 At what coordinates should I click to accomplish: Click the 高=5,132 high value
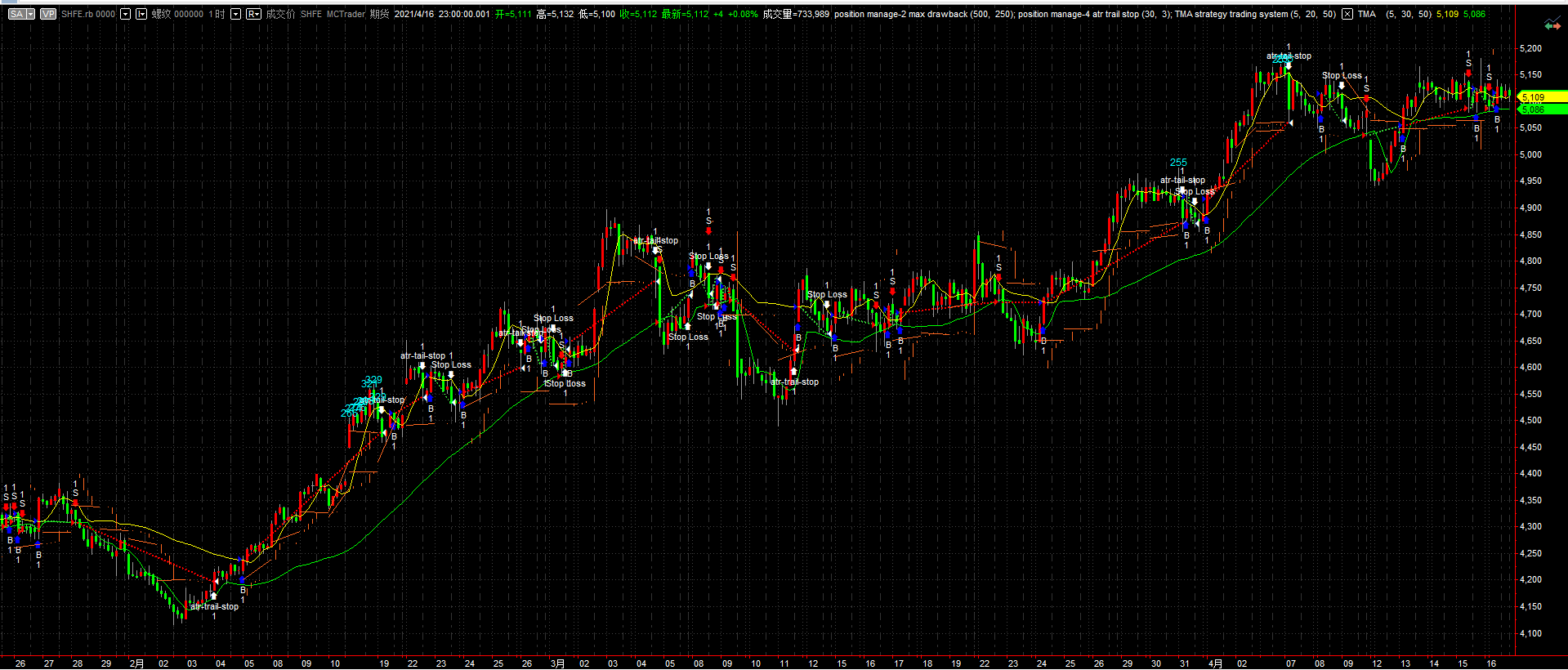pyautogui.click(x=555, y=14)
